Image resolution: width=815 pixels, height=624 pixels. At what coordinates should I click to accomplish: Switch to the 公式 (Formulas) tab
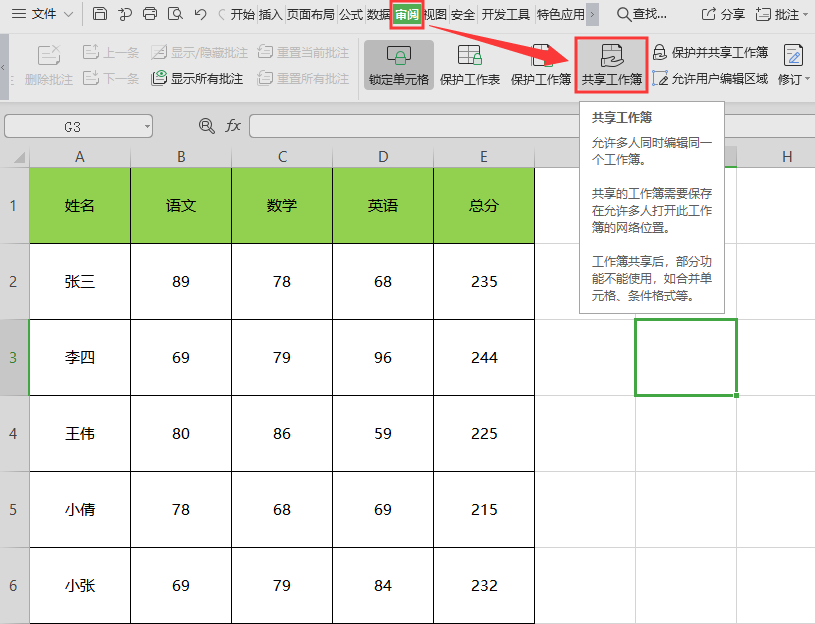tap(350, 15)
